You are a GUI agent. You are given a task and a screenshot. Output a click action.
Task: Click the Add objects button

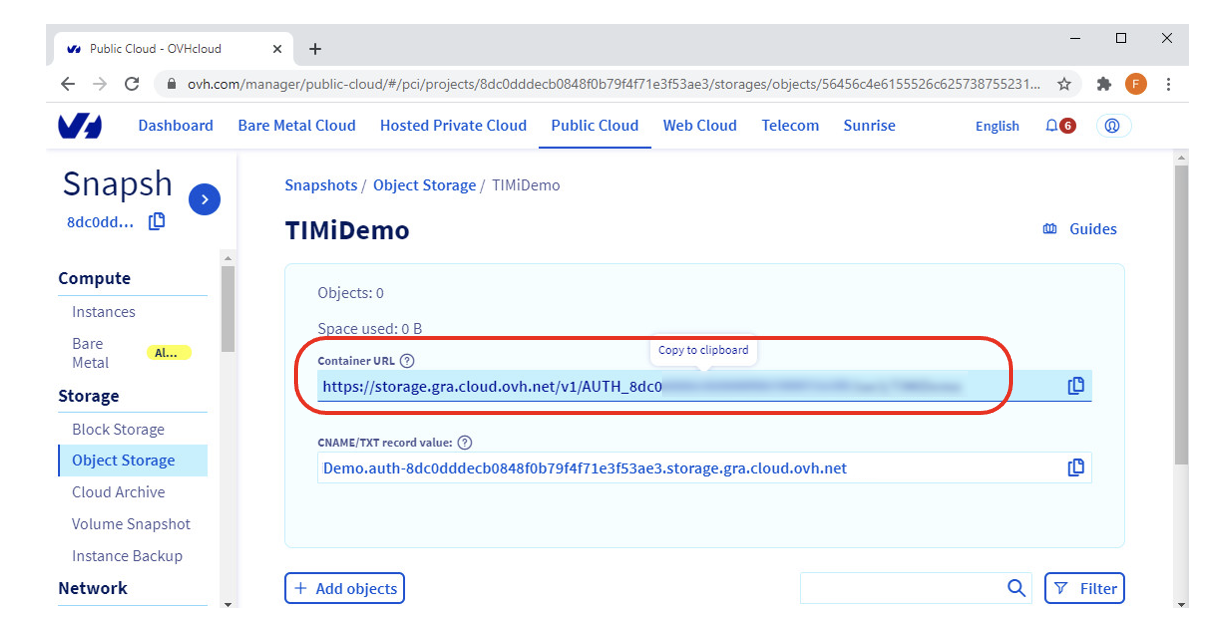tap(345, 589)
